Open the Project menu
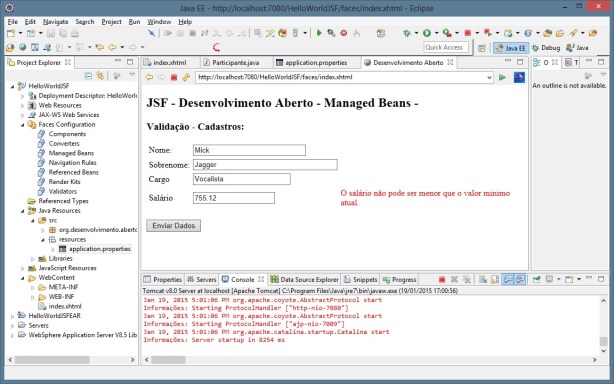 click(111, 22)
